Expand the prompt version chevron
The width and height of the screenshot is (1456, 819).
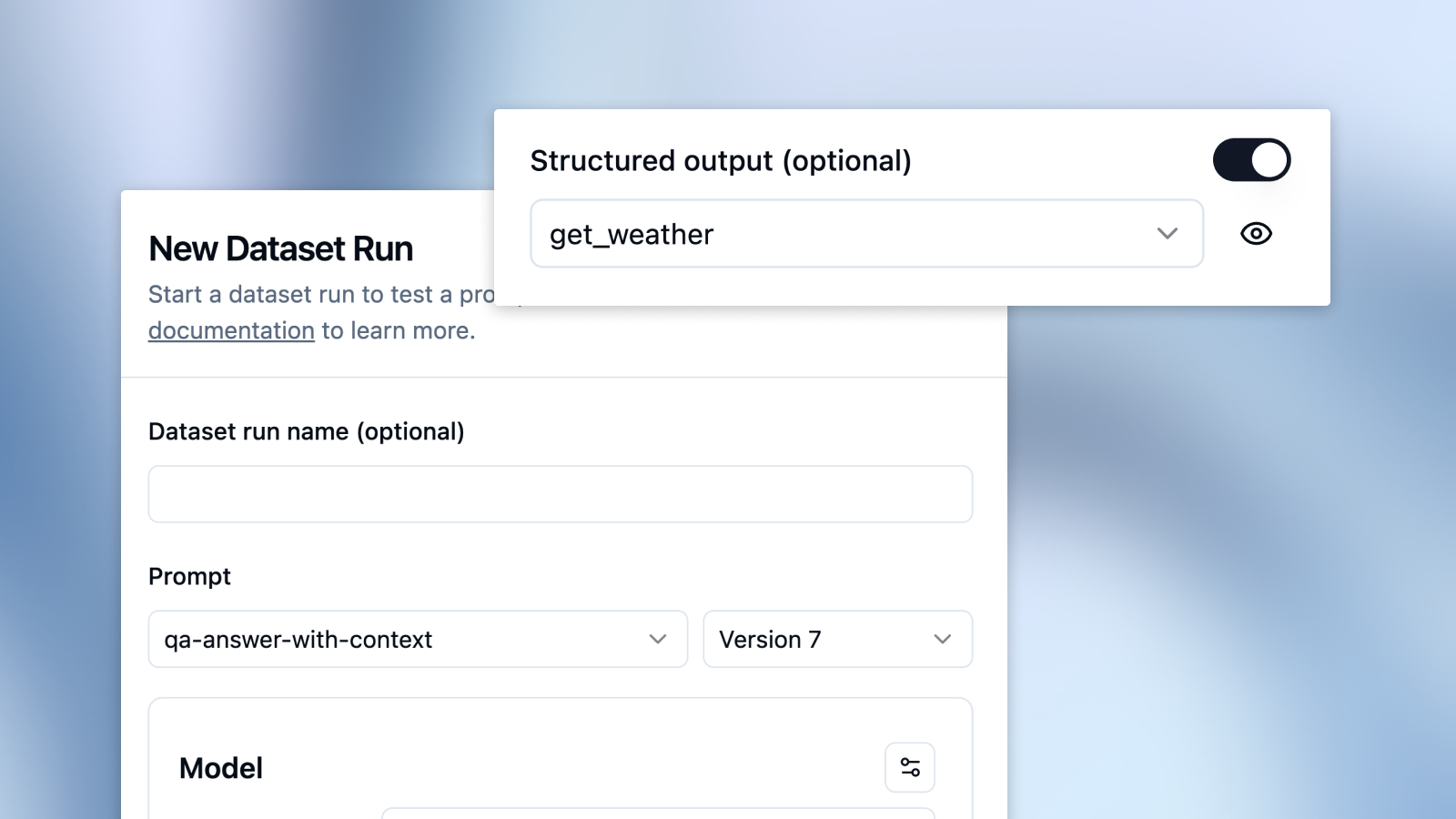tap(943, 639)
